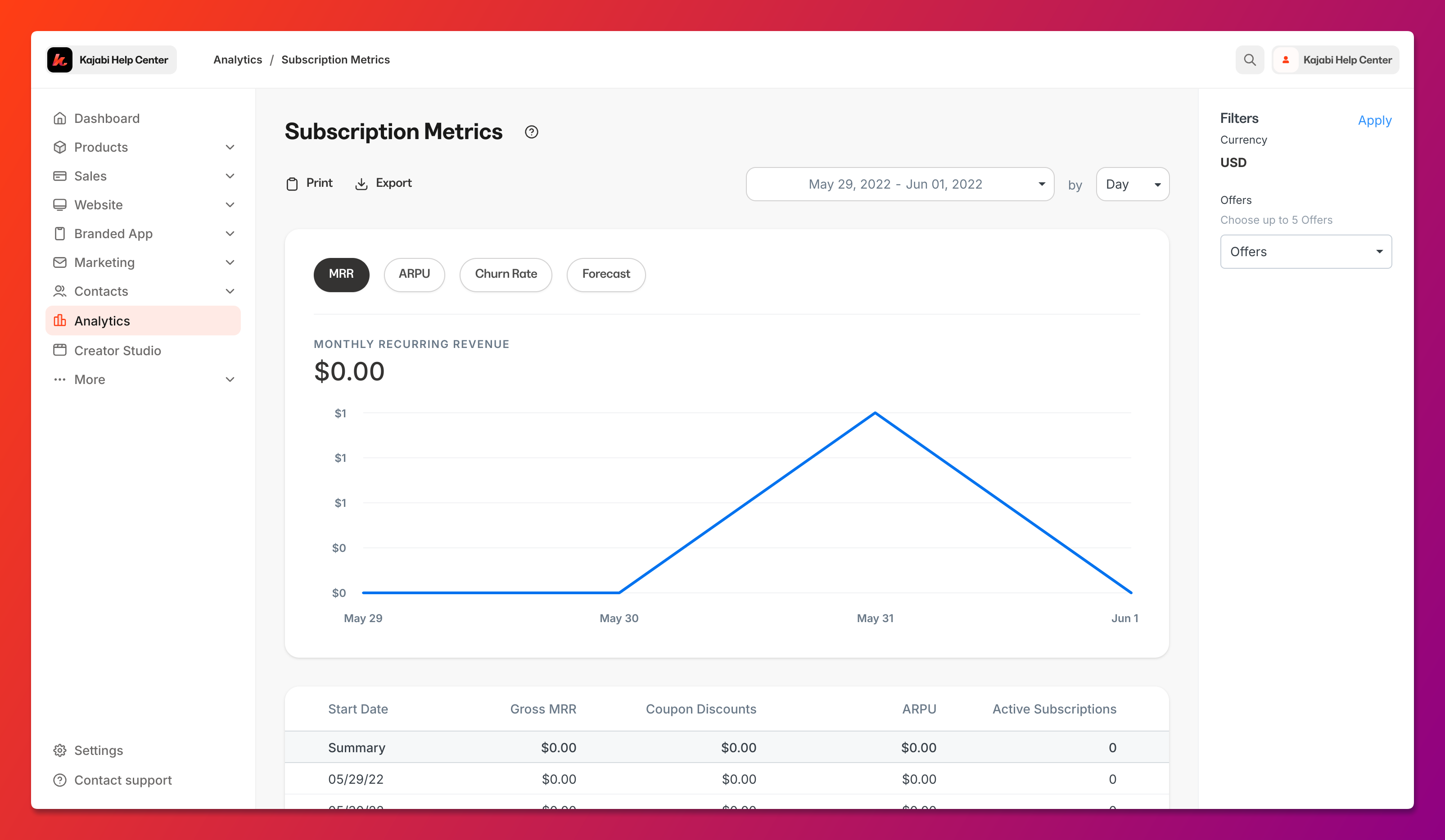Viewport: 1445px width, 840px height.
Task: Click the Analytics bar chart icon
Action: coord(59,321)
